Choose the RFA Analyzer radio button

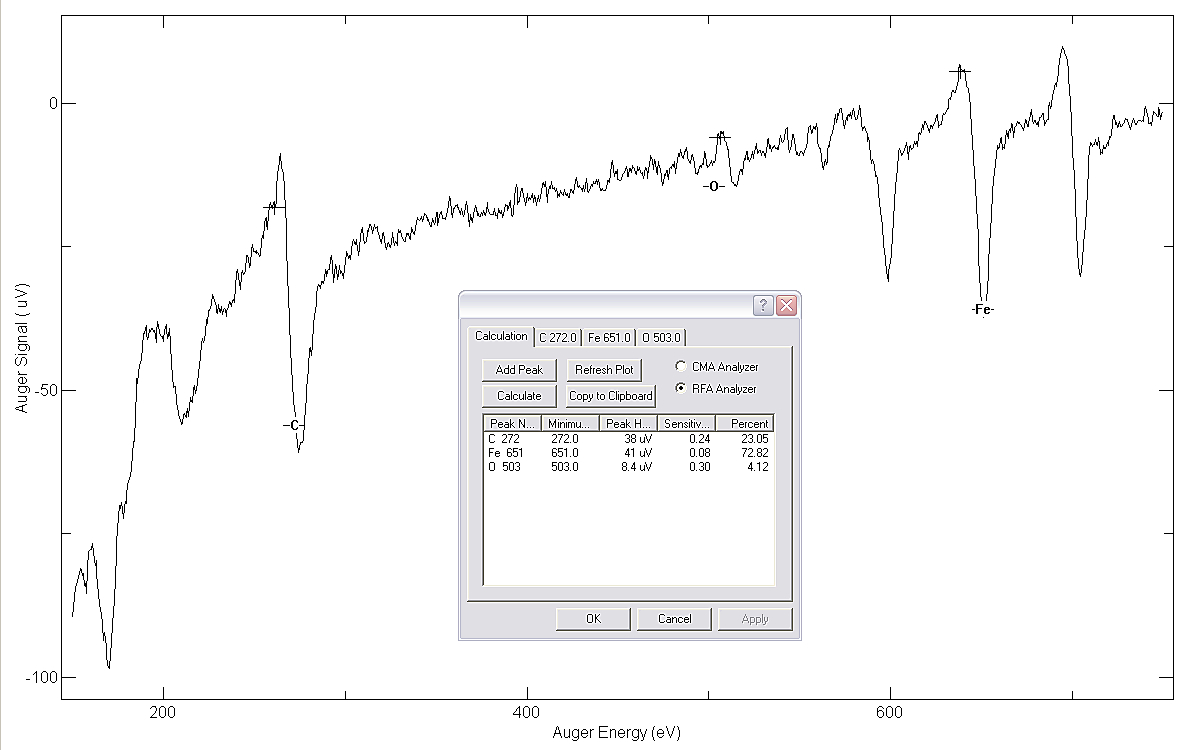pyautogui.click(x=681, y=389)
